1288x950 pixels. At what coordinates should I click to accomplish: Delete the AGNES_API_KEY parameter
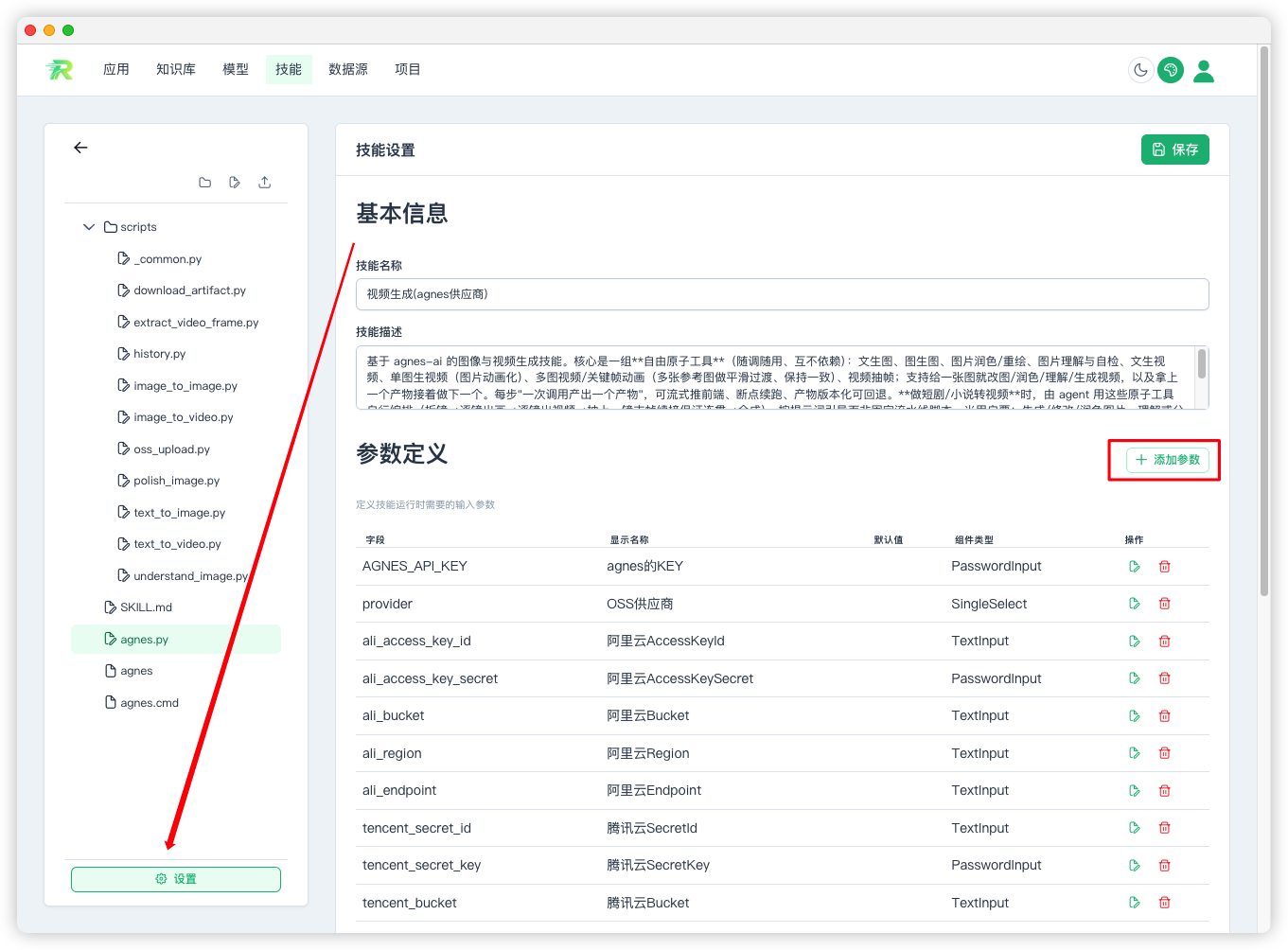[1165, 567]
